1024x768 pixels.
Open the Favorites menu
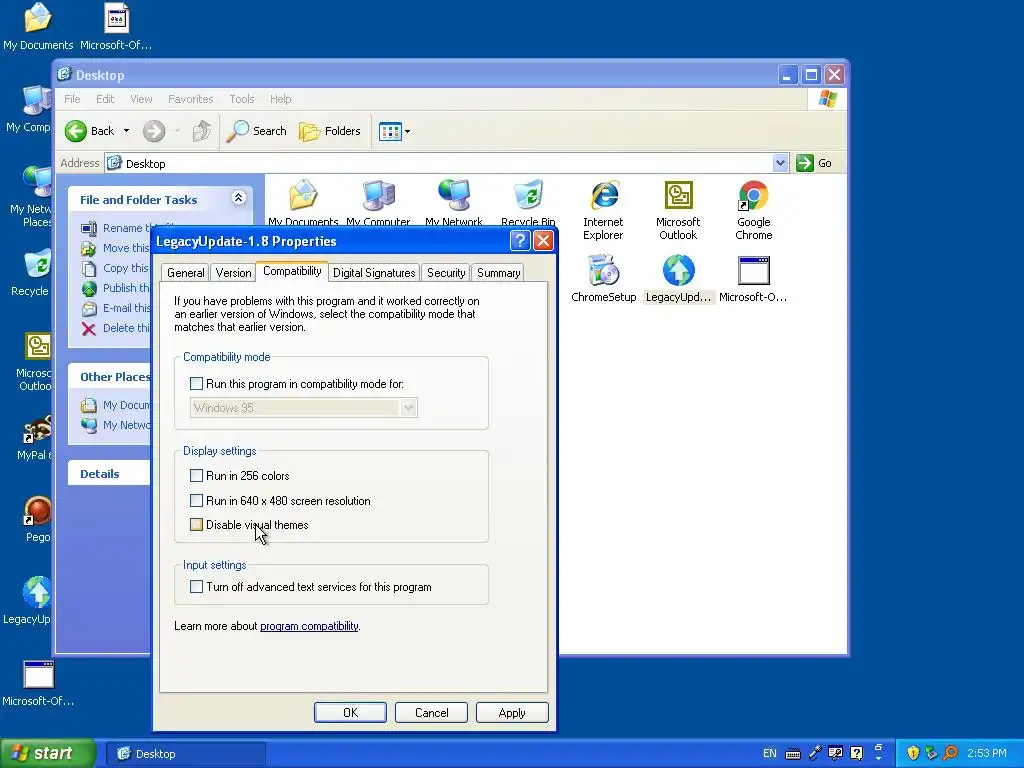pos(191,99)
